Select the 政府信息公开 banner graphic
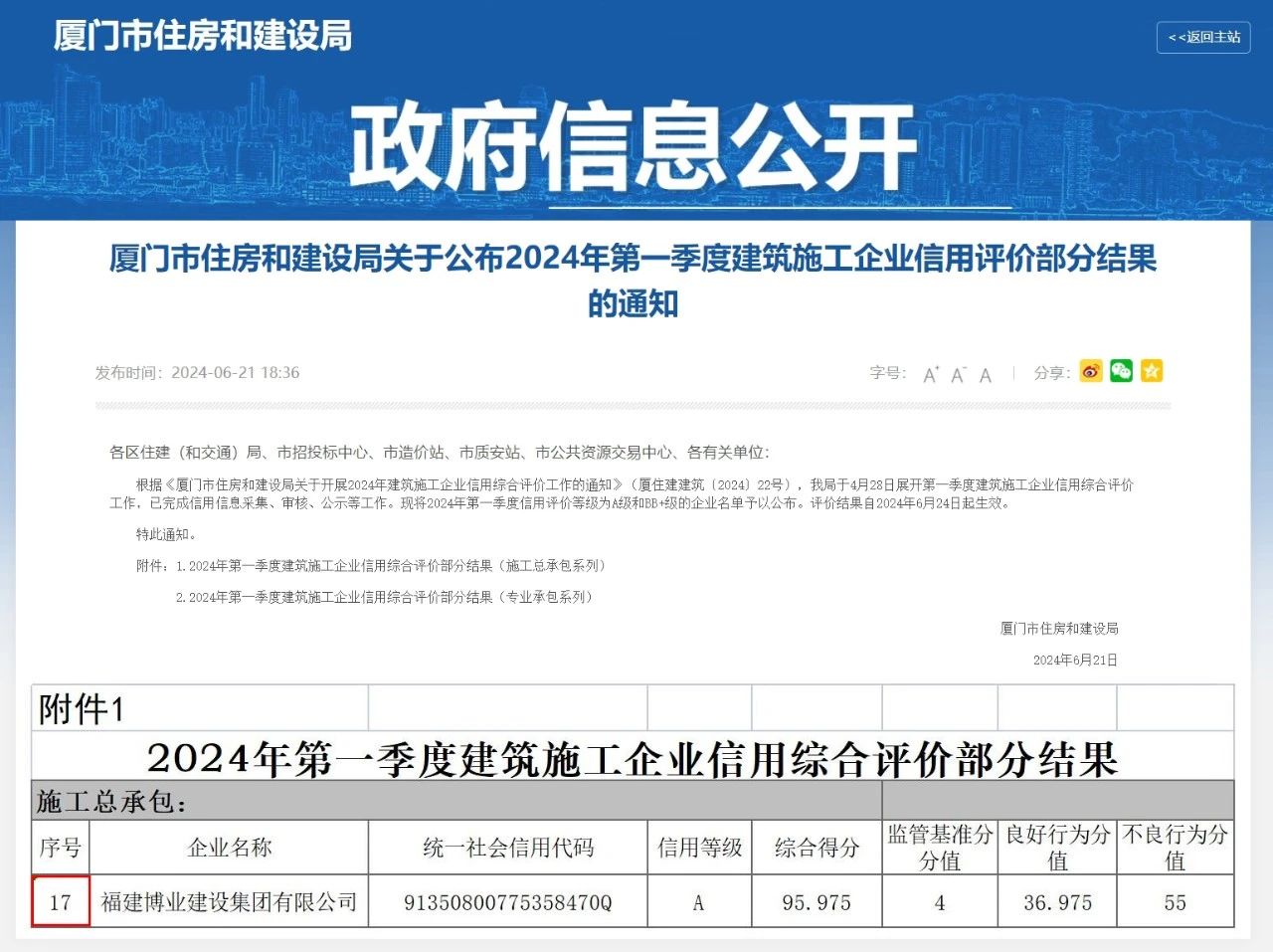The image size is (1273, 952). pos(636,144)
